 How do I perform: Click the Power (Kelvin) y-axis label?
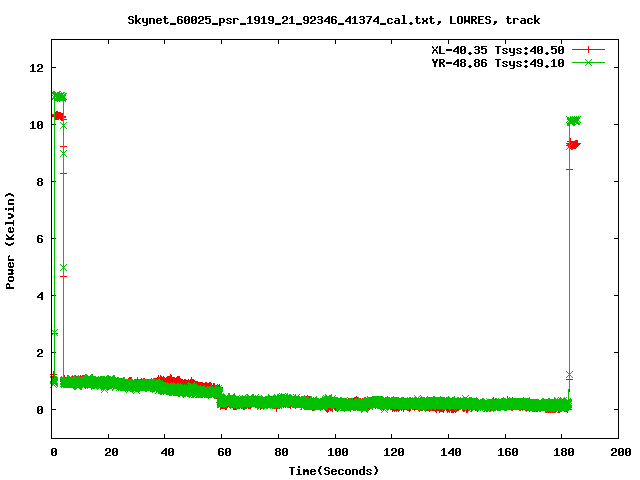[10, 241]
